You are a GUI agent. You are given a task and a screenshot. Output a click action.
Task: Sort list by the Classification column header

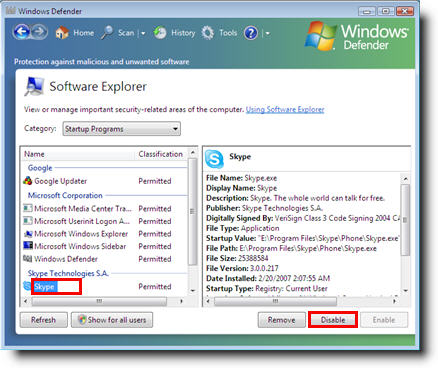[x=162, y=154]
